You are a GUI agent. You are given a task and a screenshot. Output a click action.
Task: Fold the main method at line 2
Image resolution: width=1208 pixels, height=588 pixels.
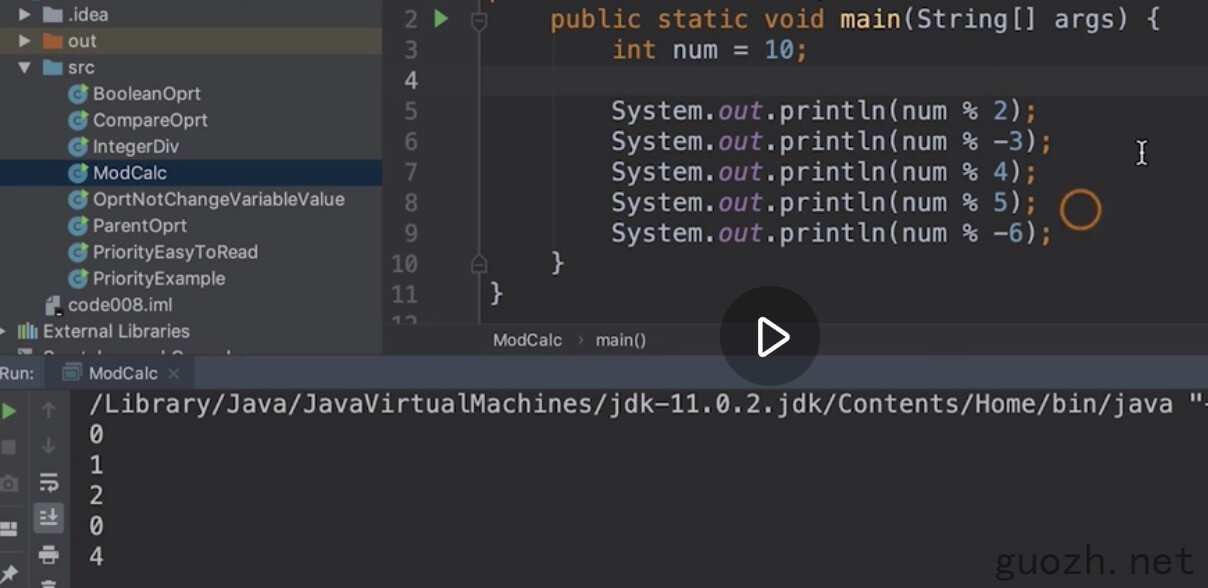pyautogui.click(x=479, y=19)
